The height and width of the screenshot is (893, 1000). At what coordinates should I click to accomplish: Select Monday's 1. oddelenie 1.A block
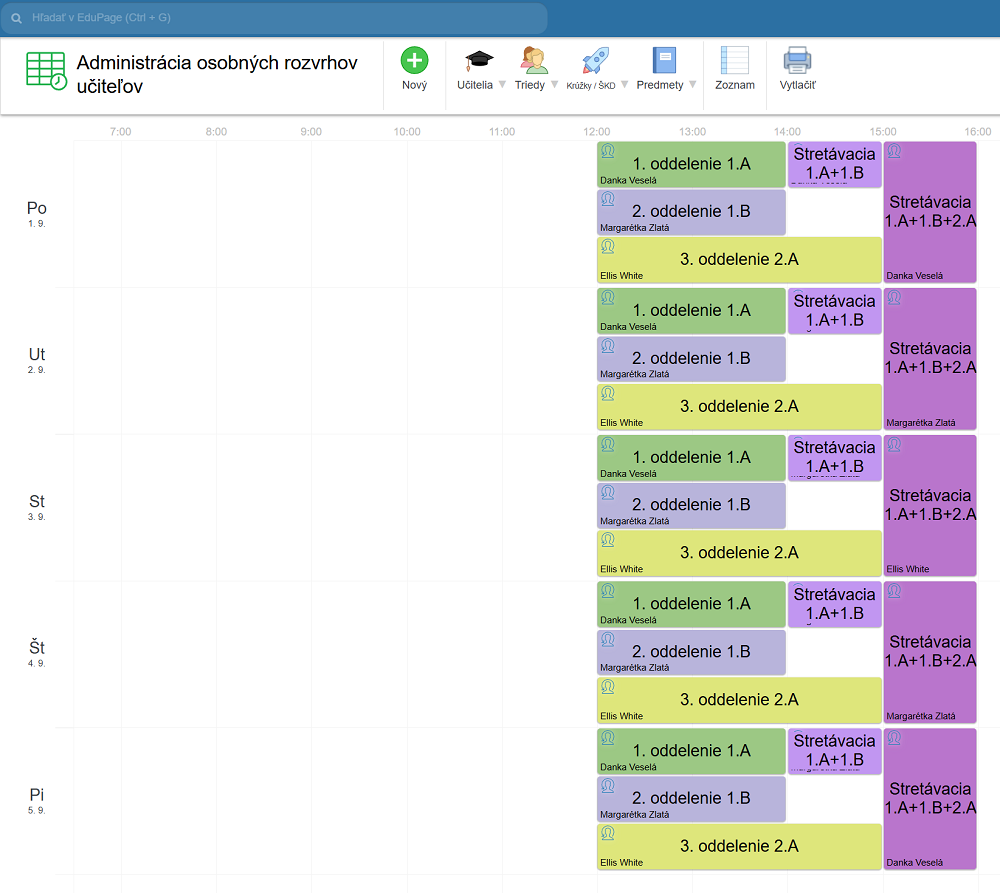tap(691, 165)
